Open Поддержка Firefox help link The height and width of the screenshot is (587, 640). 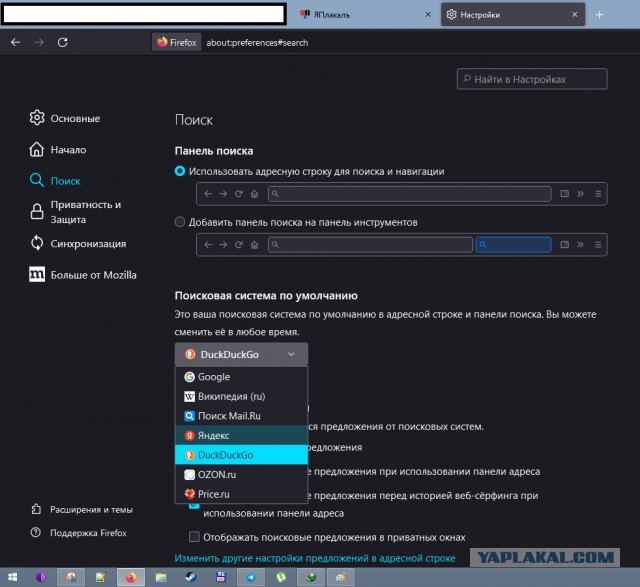coord(79,533)
